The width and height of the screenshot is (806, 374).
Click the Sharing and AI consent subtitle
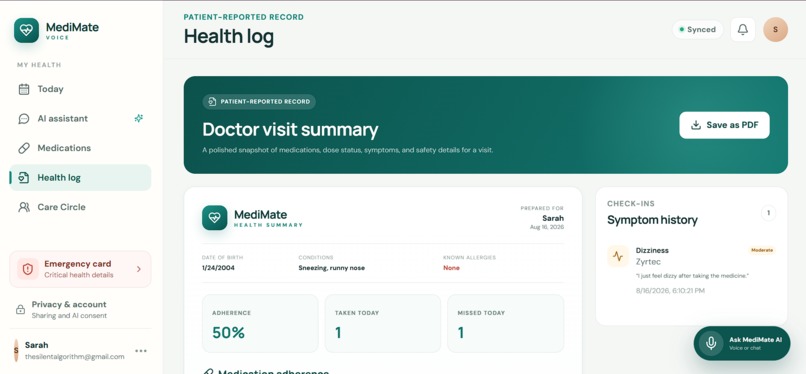click(x=69, y=315)
